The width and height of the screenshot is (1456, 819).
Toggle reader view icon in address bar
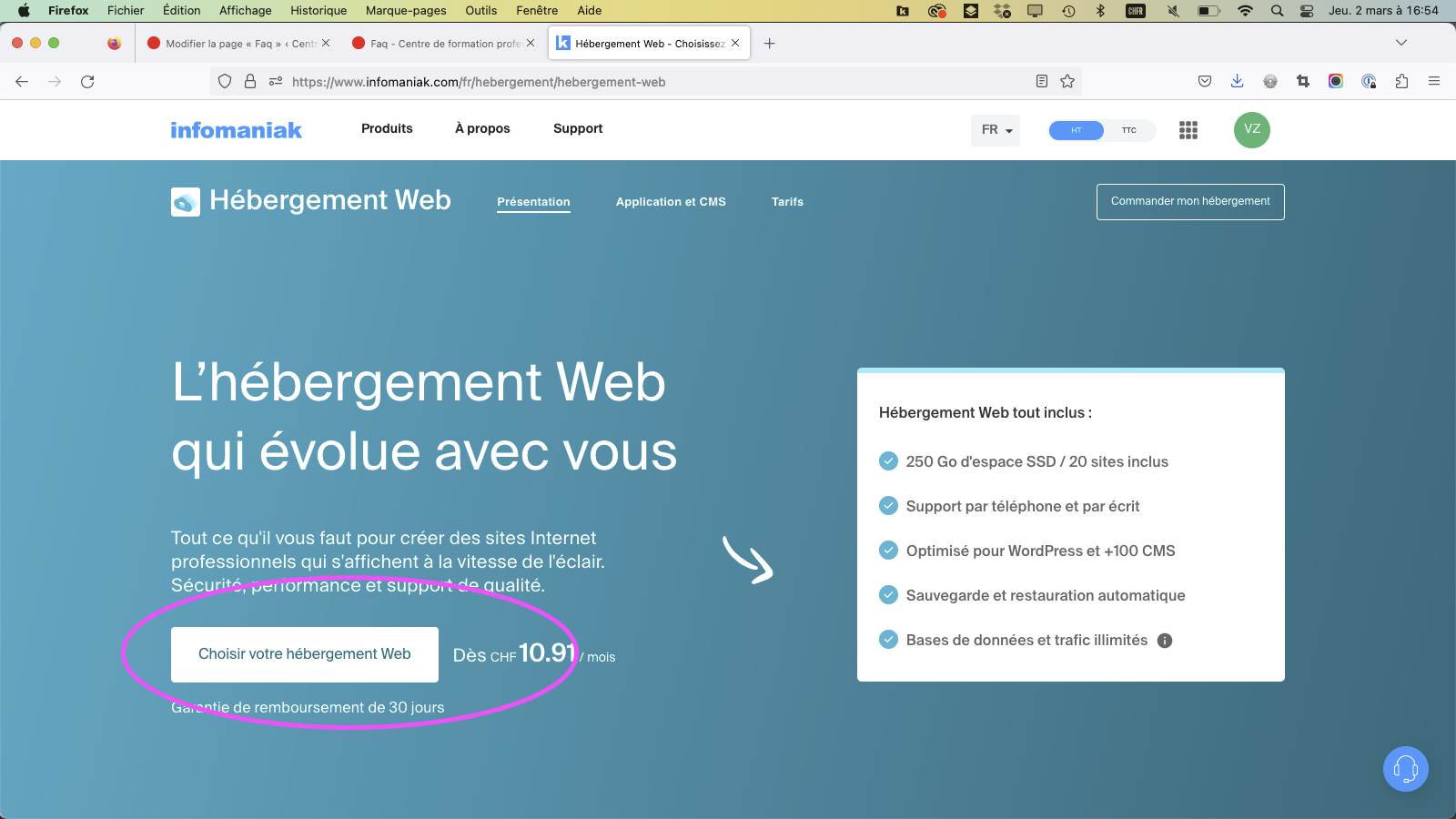1042,82
